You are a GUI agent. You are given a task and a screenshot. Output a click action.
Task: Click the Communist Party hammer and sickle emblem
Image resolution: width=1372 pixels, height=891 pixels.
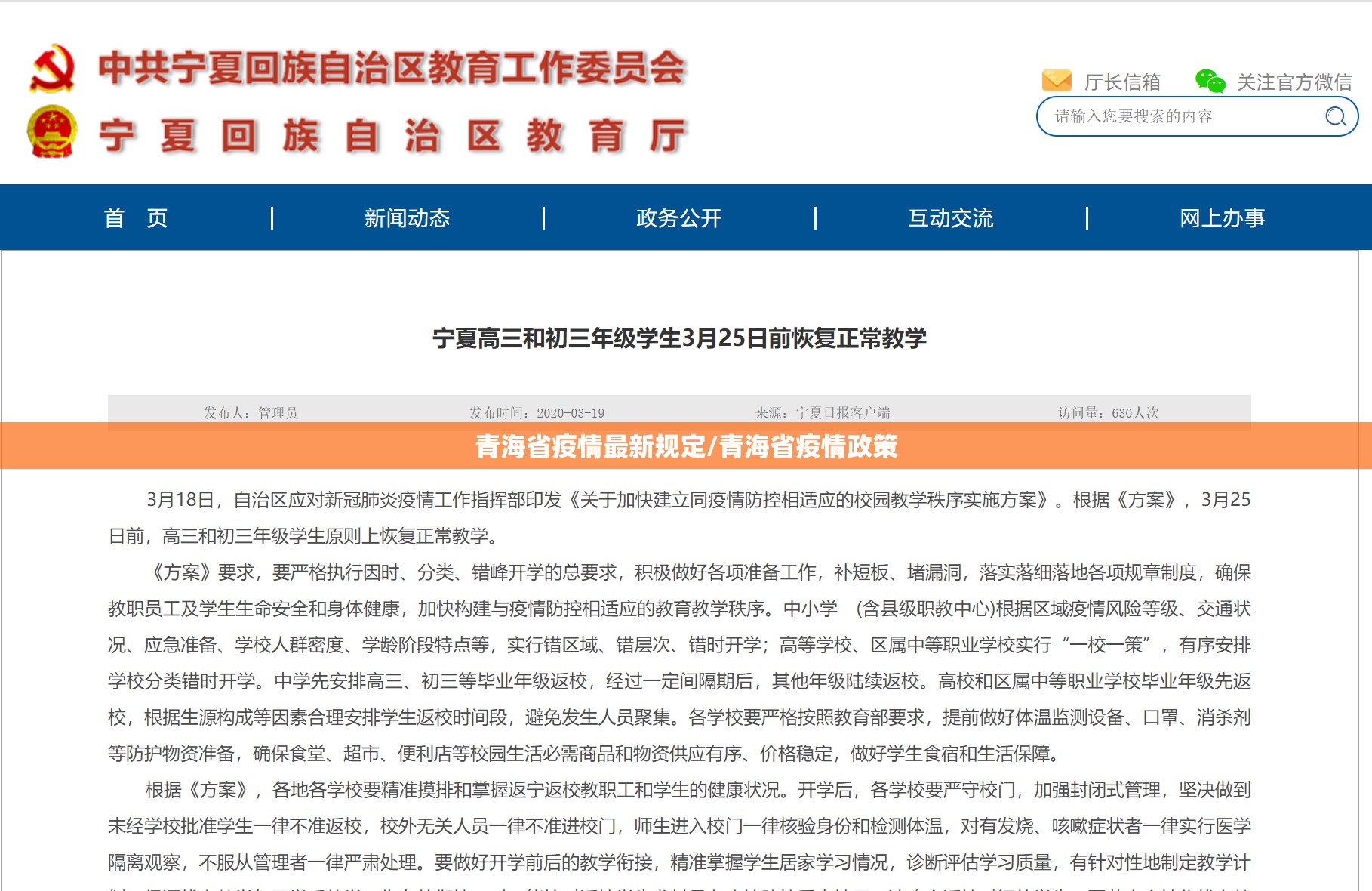pos(52,69)
